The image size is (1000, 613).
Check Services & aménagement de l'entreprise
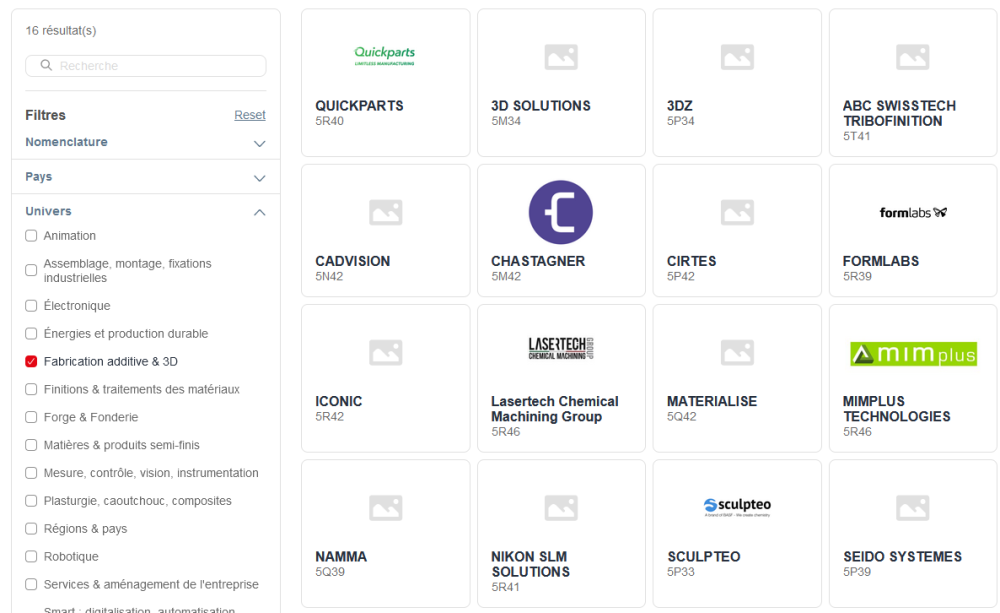(x=31, y=584)
